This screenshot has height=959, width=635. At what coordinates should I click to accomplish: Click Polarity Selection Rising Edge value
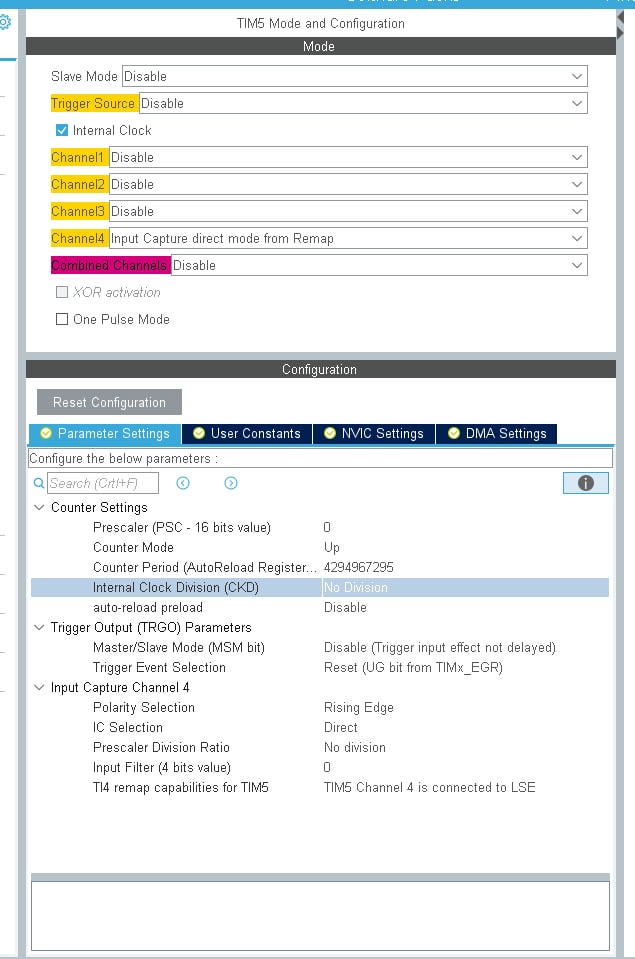[358, 708]
